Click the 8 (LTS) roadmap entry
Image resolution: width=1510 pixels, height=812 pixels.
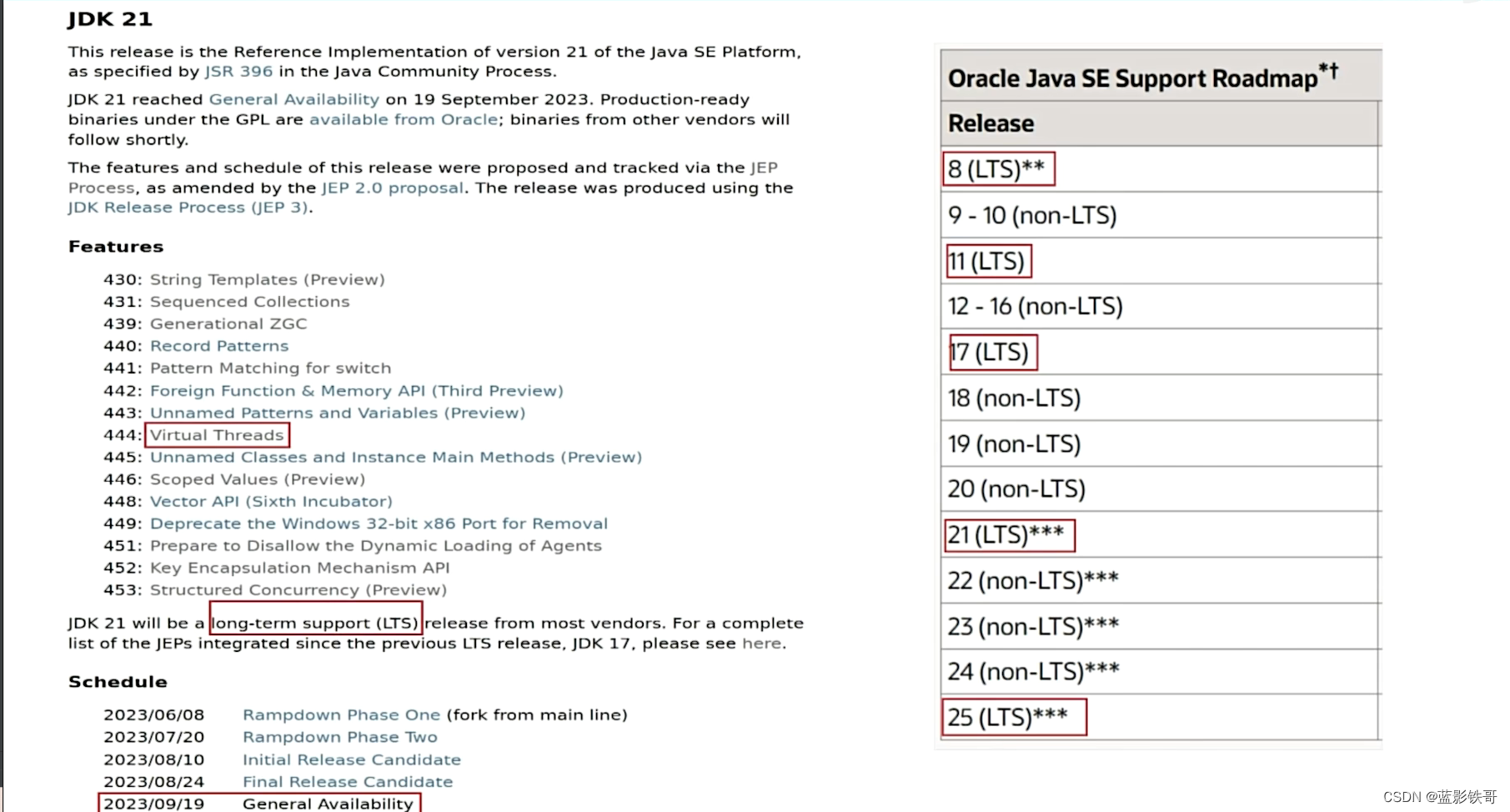[997, 169]
